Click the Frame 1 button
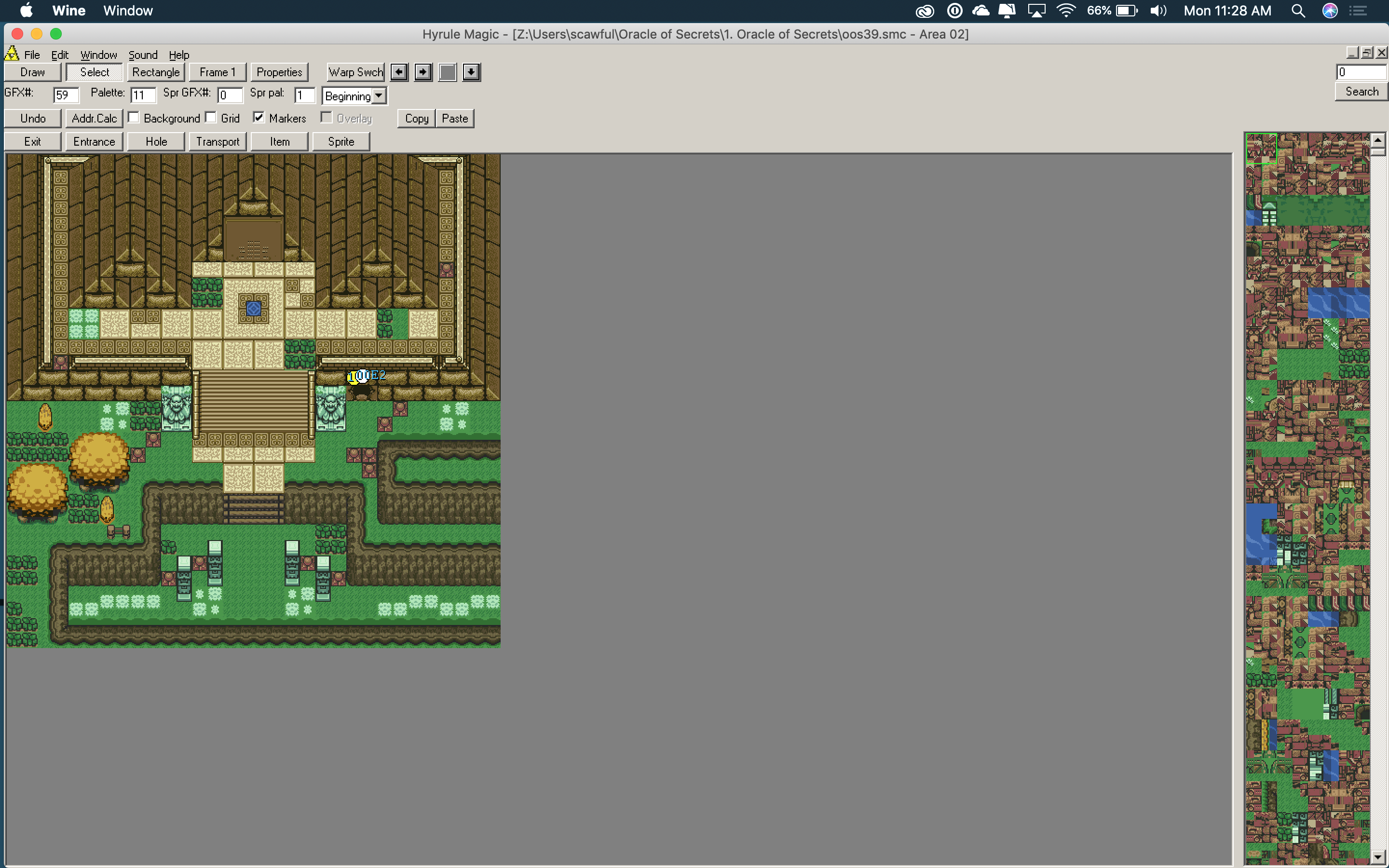The height and width of the screenshot is (868, 1389). pos(218,72)
